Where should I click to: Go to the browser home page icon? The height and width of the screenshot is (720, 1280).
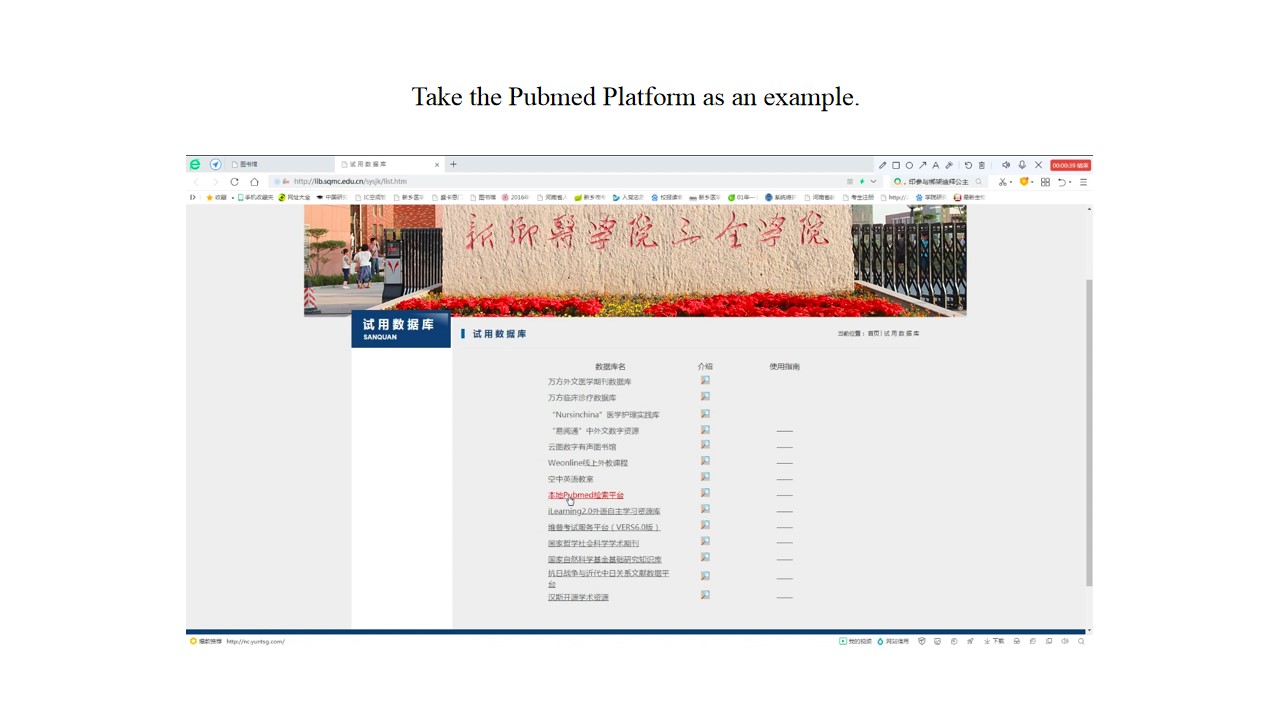254,182
